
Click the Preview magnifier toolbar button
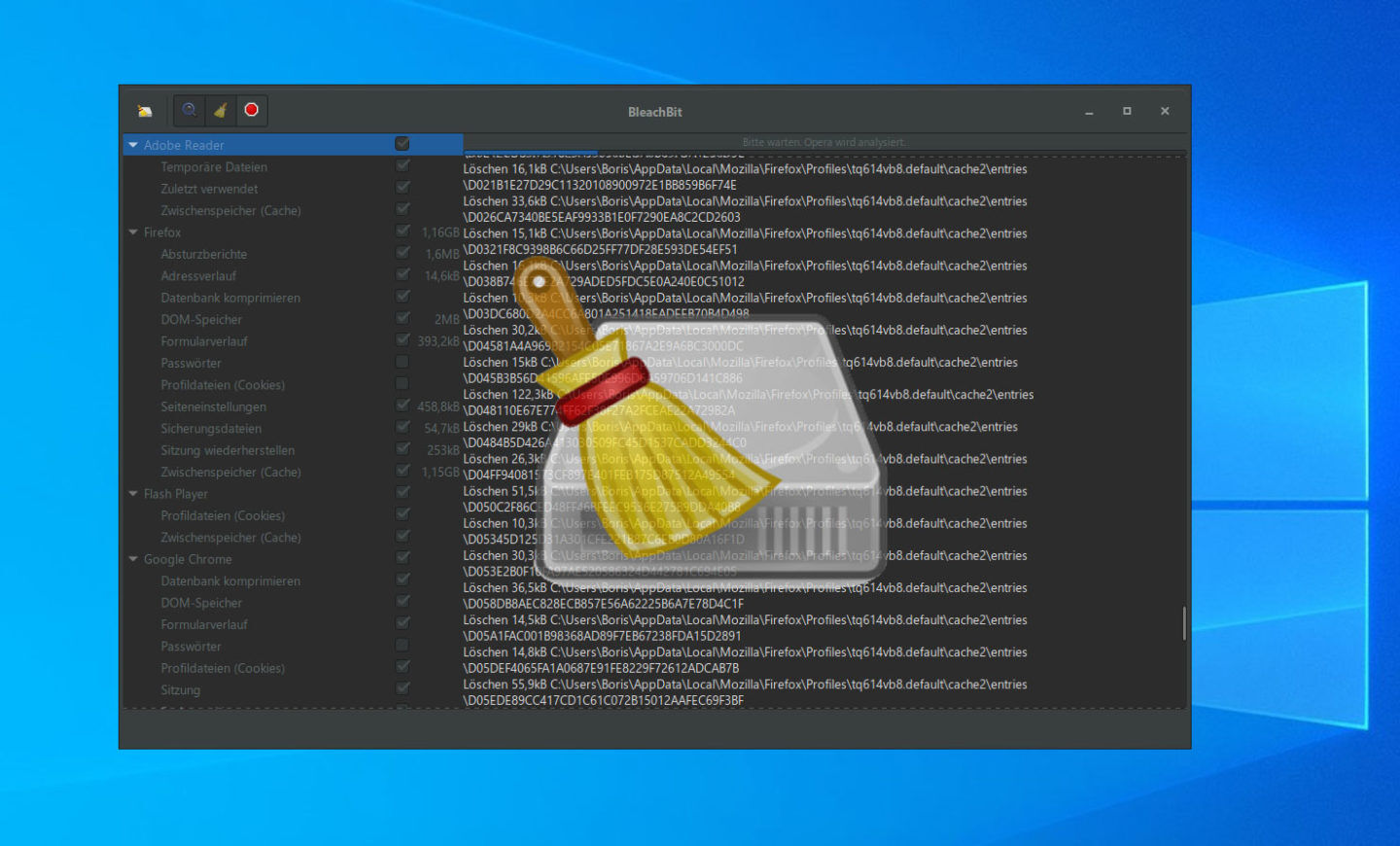(x=190, y=110)
